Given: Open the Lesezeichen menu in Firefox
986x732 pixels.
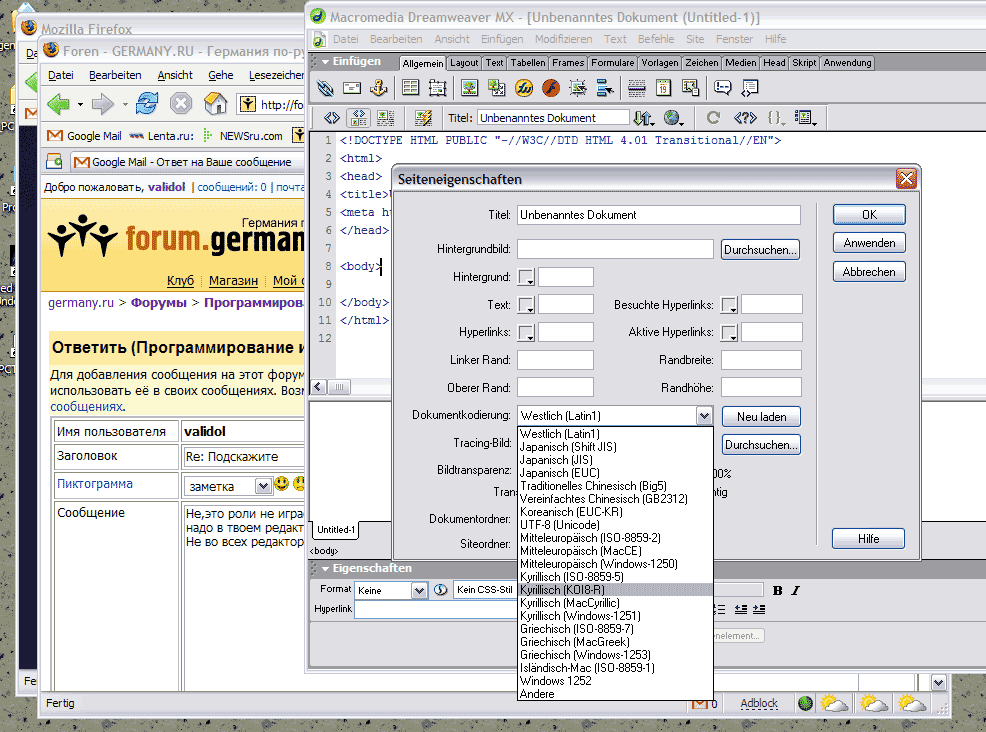Looking at the screenshot, I should pos(277,75).
